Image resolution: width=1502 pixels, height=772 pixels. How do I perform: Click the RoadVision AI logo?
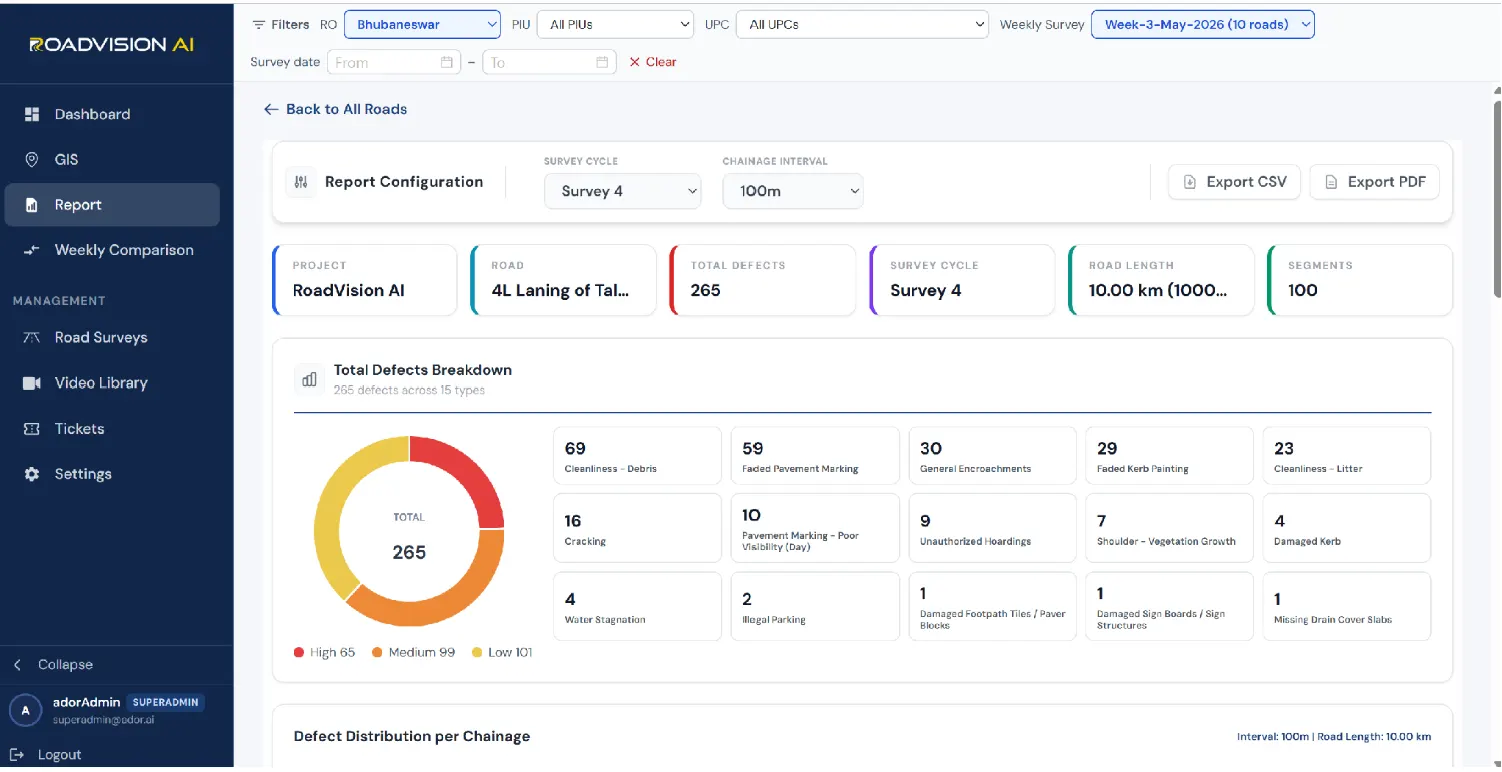tap(112, 44)
